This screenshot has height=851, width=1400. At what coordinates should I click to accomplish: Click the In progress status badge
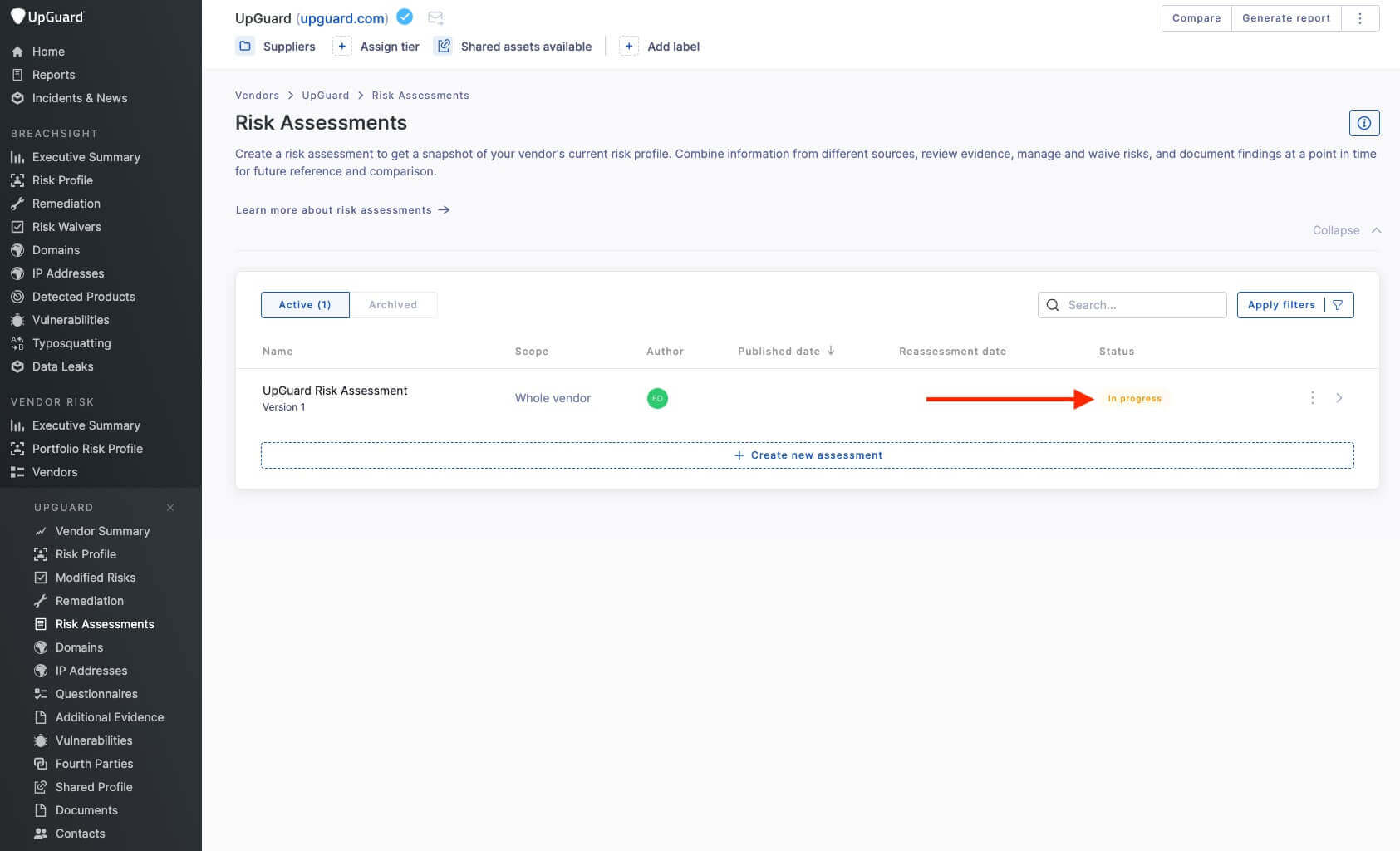1134,399
